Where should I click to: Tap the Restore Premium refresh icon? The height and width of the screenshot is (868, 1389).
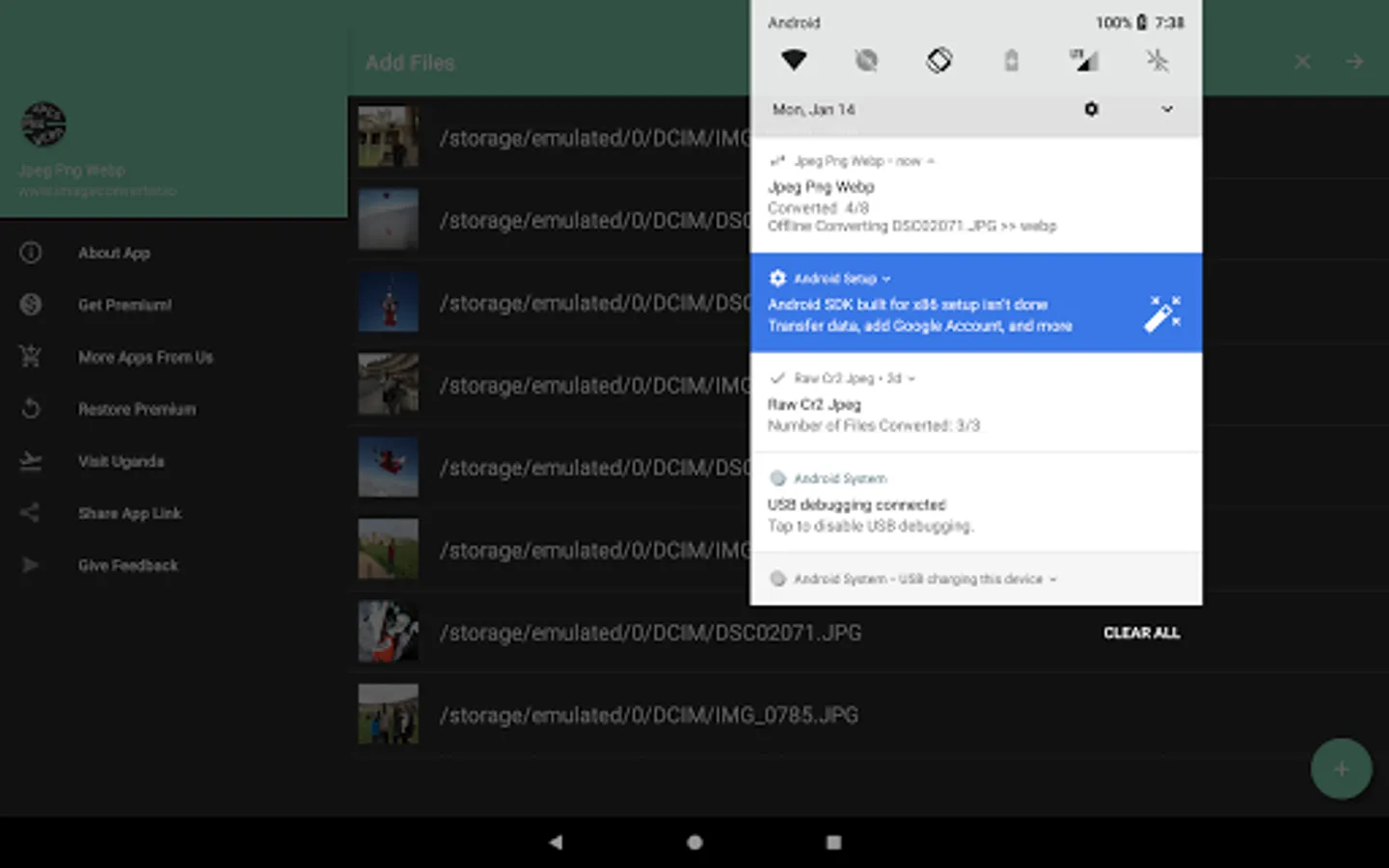(x=31, y=409)
